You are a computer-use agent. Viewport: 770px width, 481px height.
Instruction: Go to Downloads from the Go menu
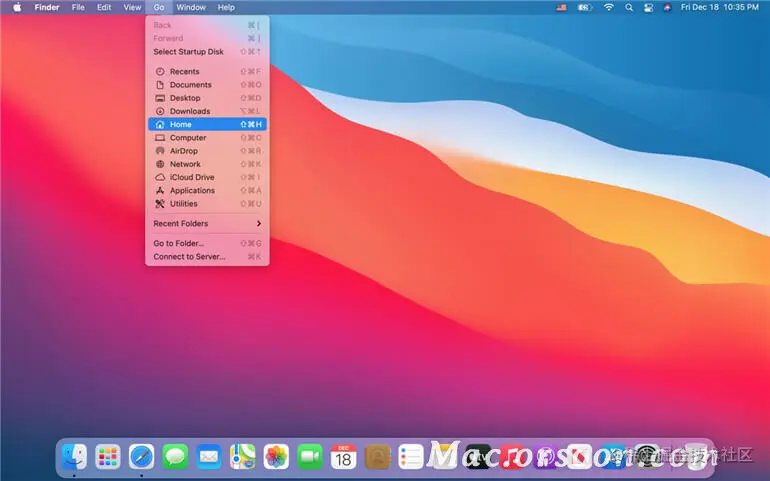[x=207, y=111]
